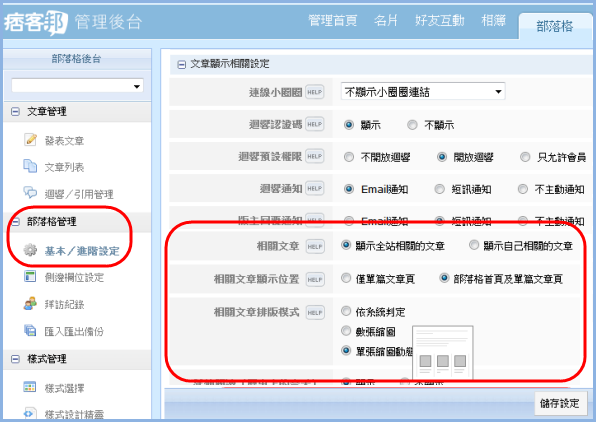Choose 只允許會員 radio option
The width and height of the screenshot is (596, 422).
pos(525,157)
